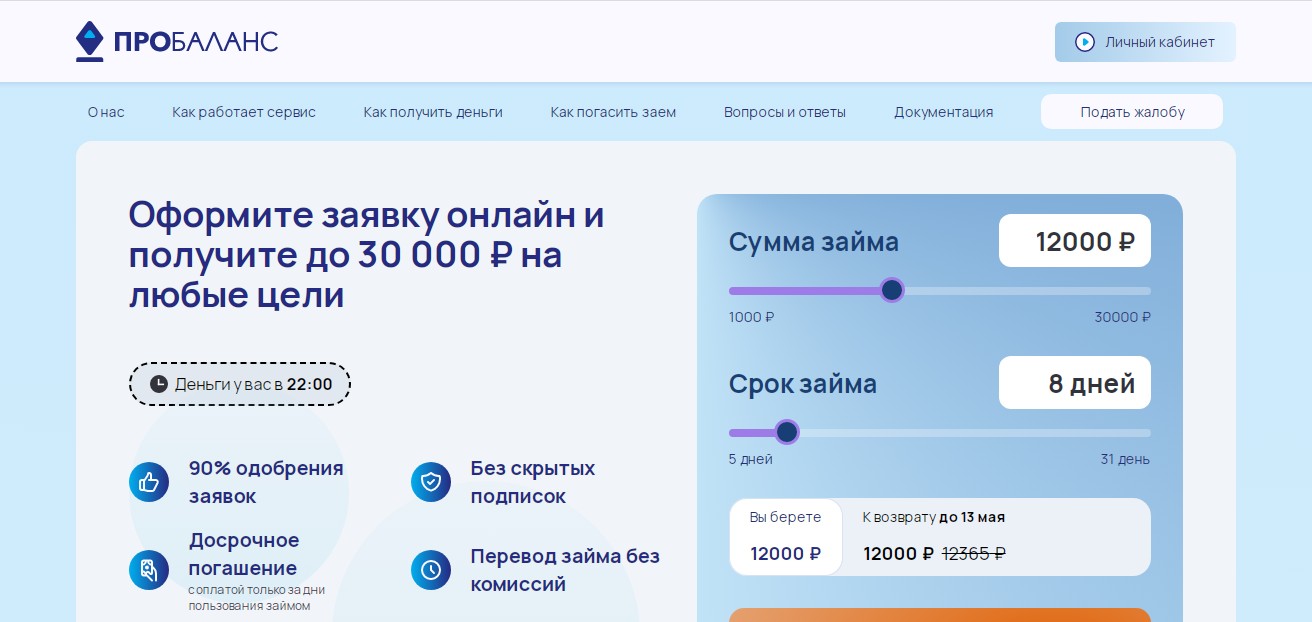Click the Деньги у вас в 22:00 badge
Screen dimensions: 1312x622
coord(240,384)
